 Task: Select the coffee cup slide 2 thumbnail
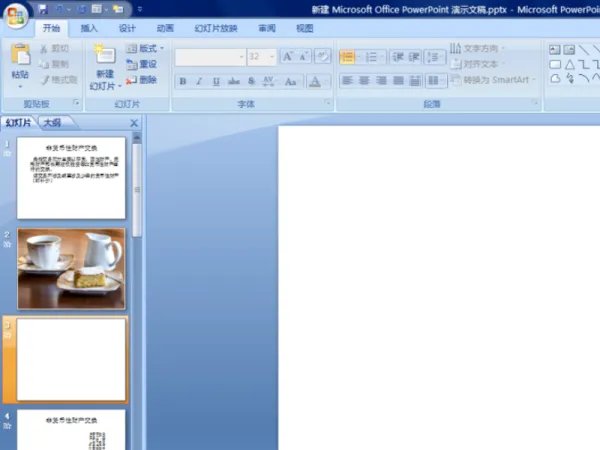tap(71, 268)
